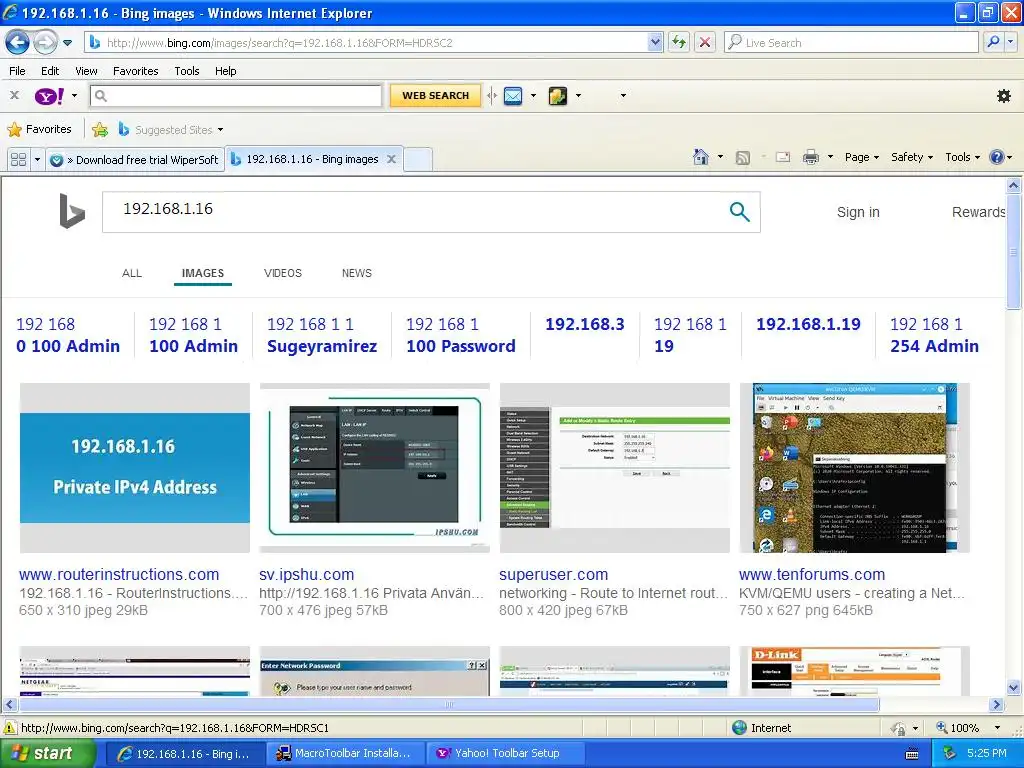
Task: Click the Yahoo! logo icon
Action: 48,96
